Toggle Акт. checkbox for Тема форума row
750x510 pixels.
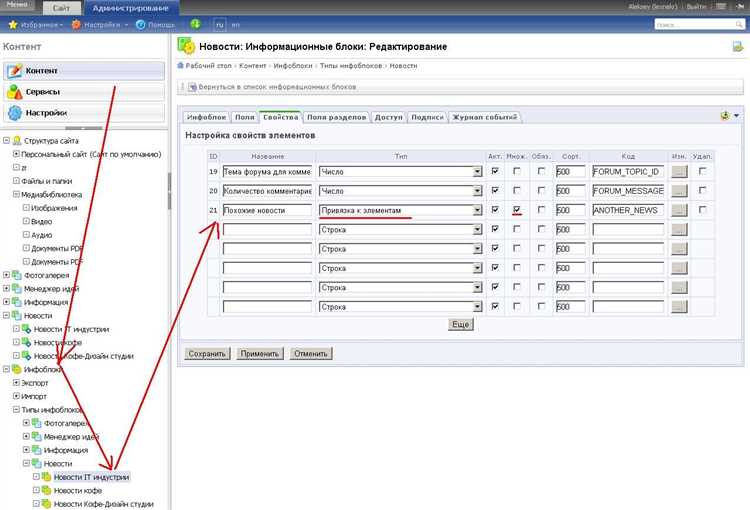(x=495, y=171)
